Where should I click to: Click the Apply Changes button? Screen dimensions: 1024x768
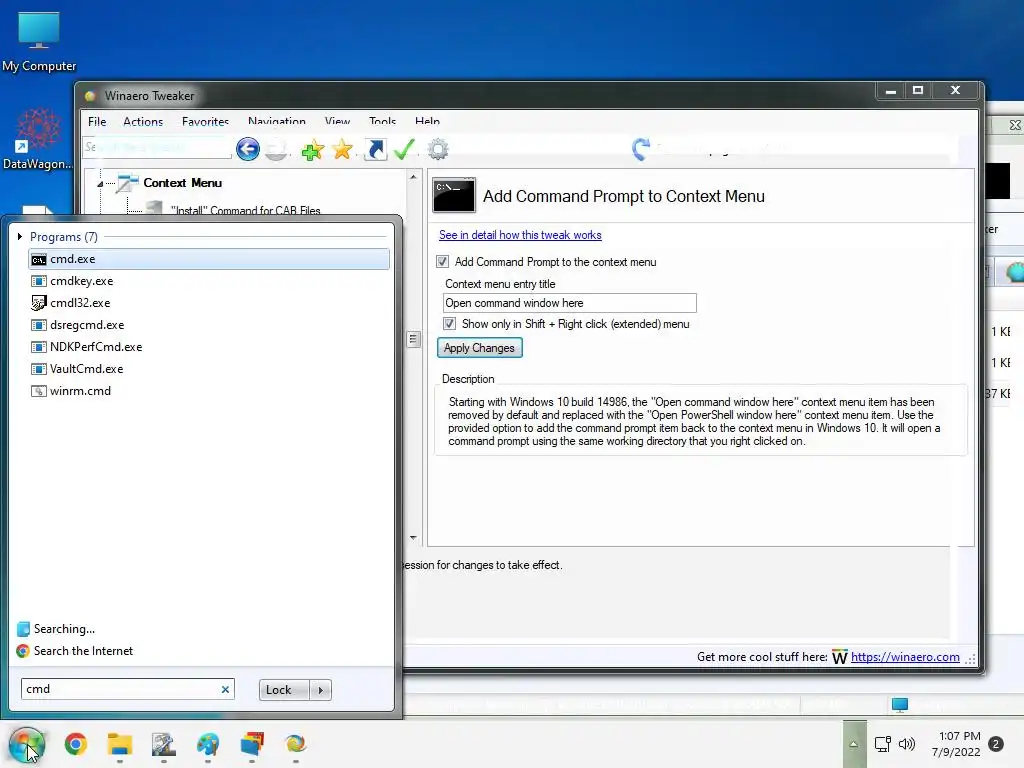[x=479, y=348]
